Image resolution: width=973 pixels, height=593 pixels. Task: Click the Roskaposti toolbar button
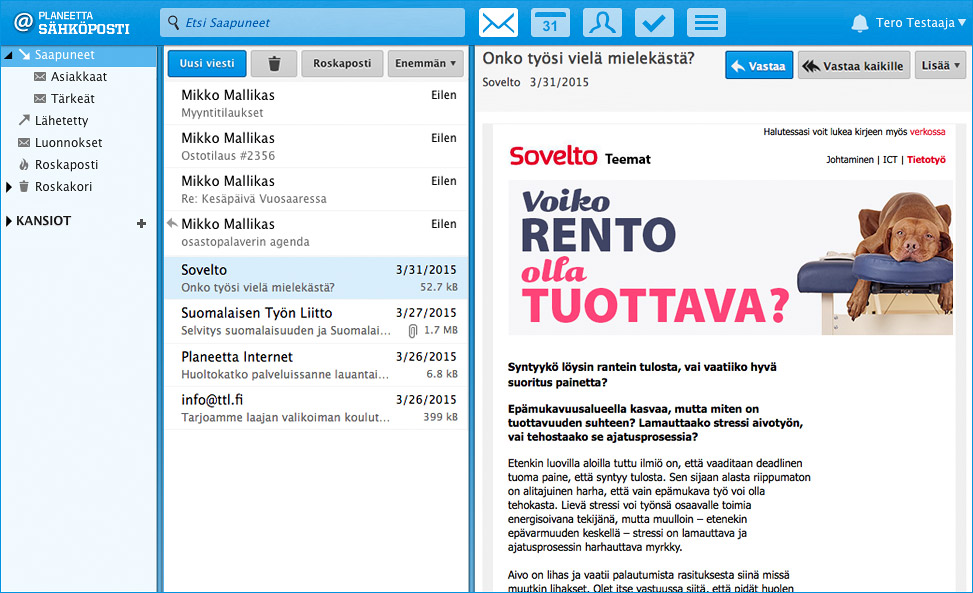[342, 63]
